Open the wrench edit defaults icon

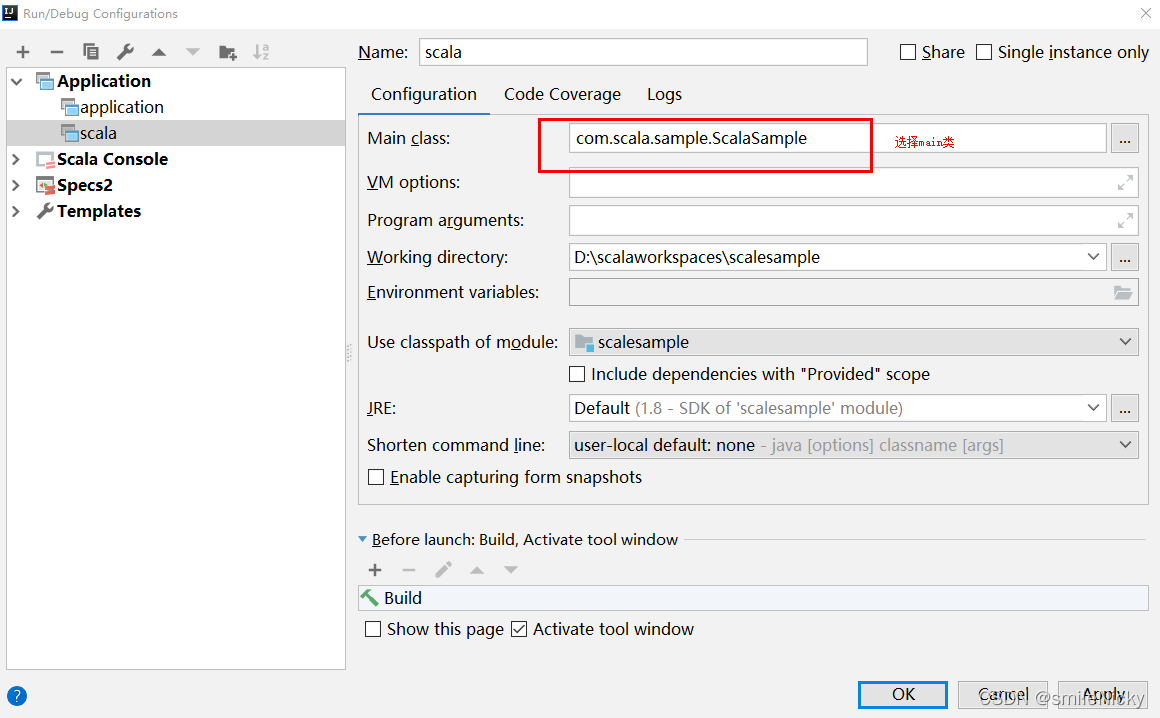[x=125, y=52]
